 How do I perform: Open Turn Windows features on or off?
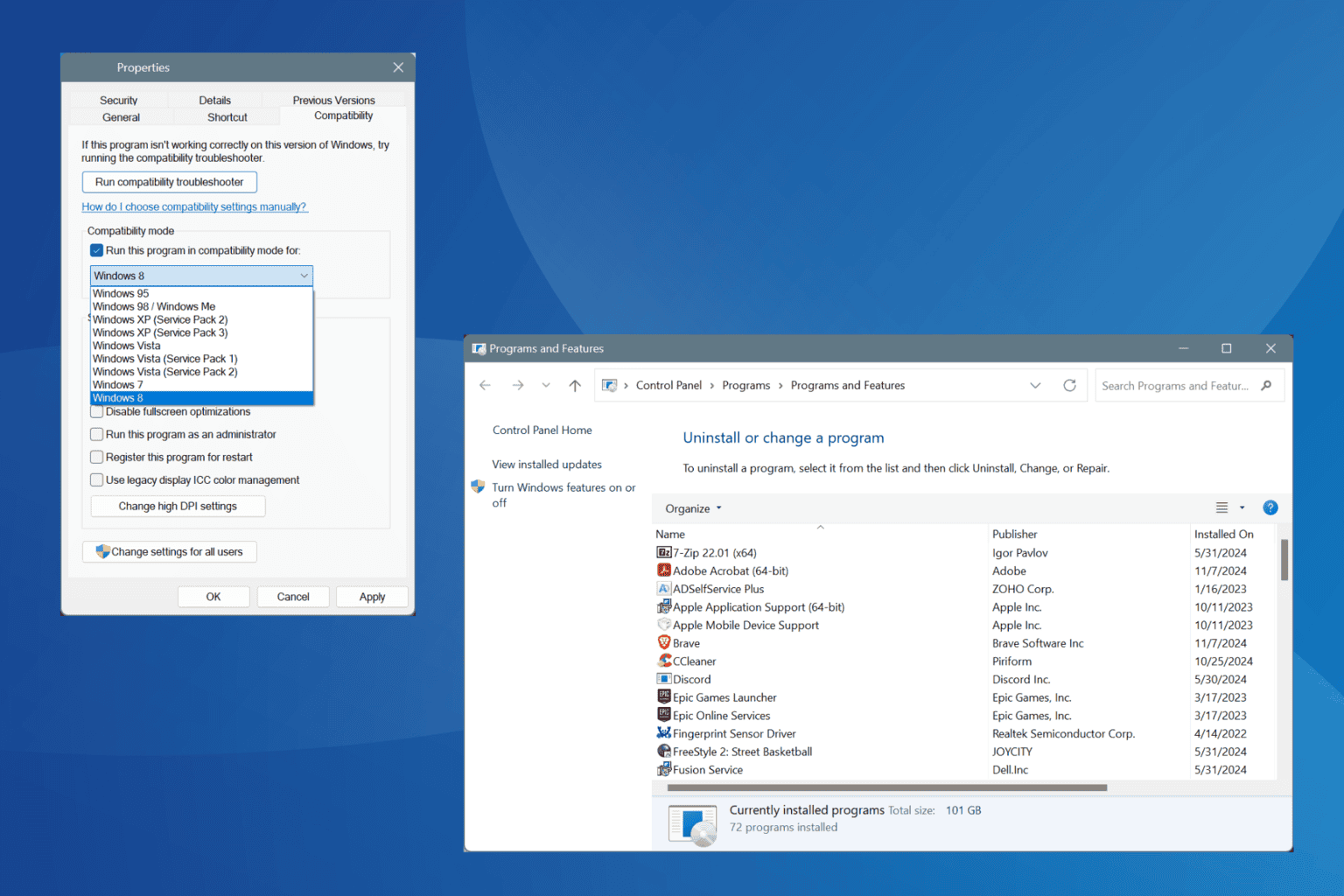click(563, 494)
